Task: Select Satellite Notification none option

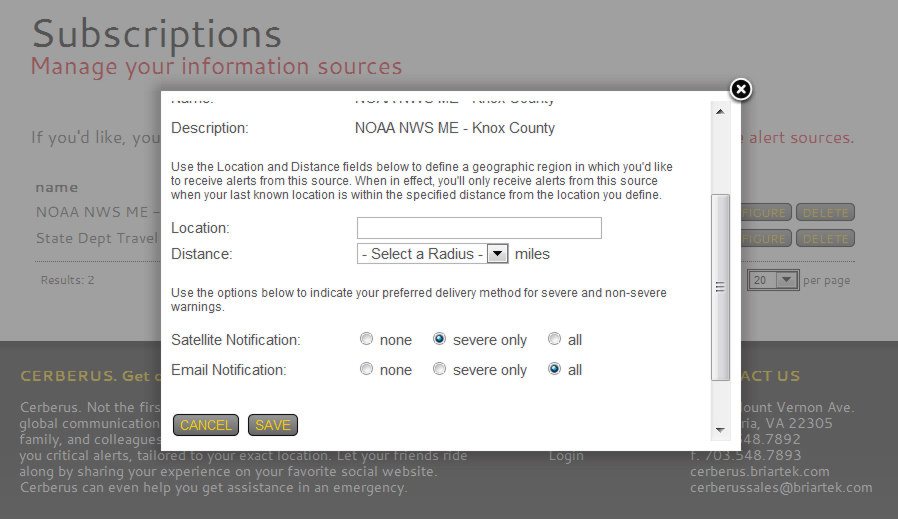Action: click(366, 339)
